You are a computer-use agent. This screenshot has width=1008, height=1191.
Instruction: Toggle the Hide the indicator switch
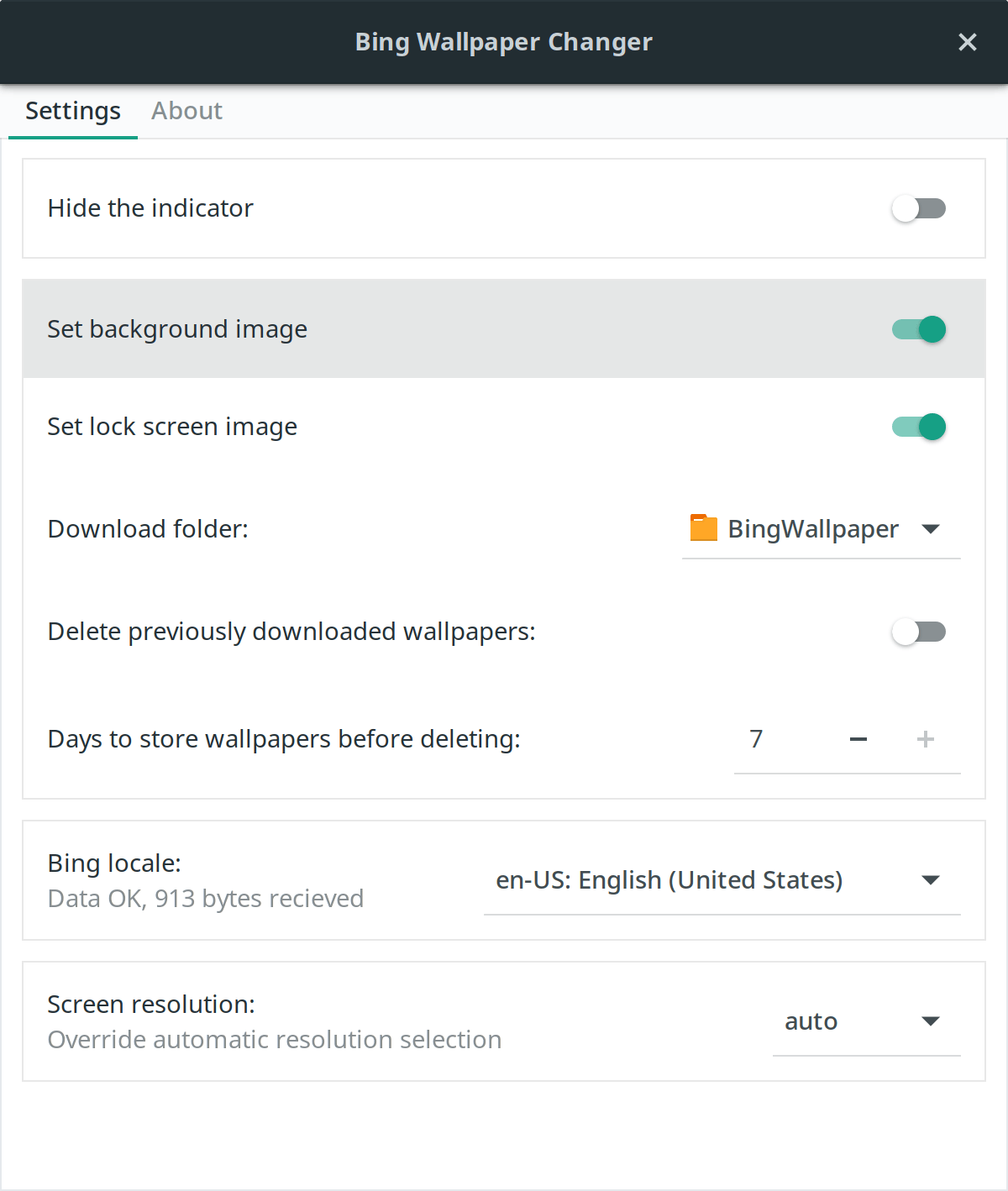point(918,208)
